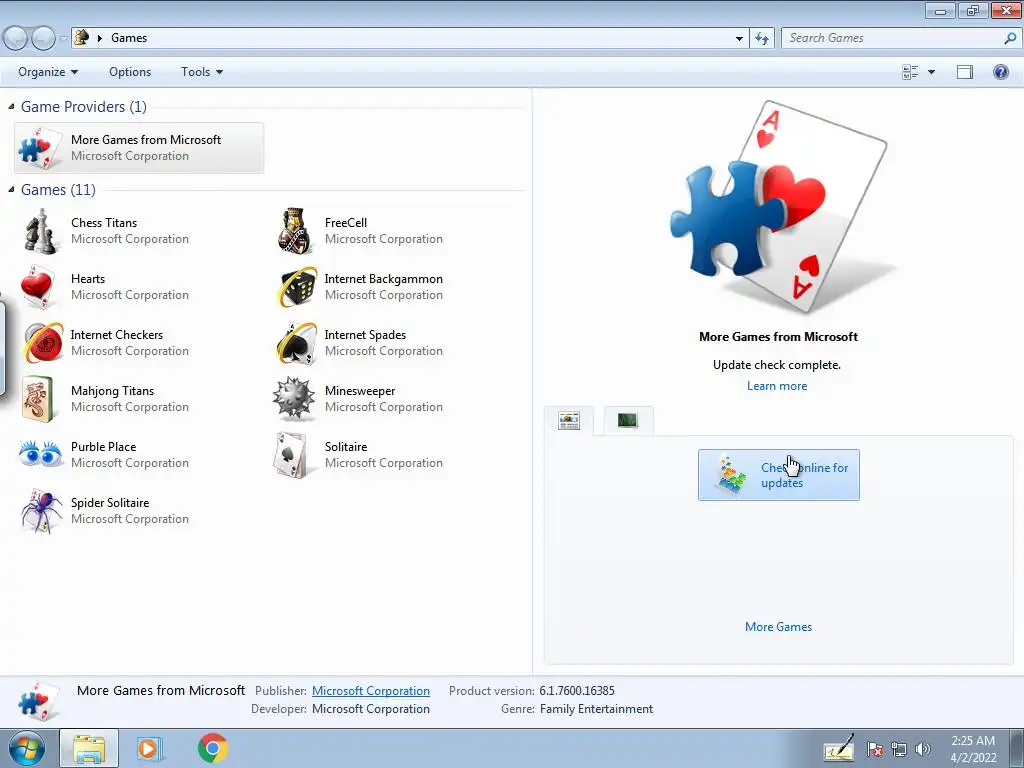The image size is (1024, 768).
Task: Select the Internet Backgammon dice icon
Action: [x=296, y=287]
